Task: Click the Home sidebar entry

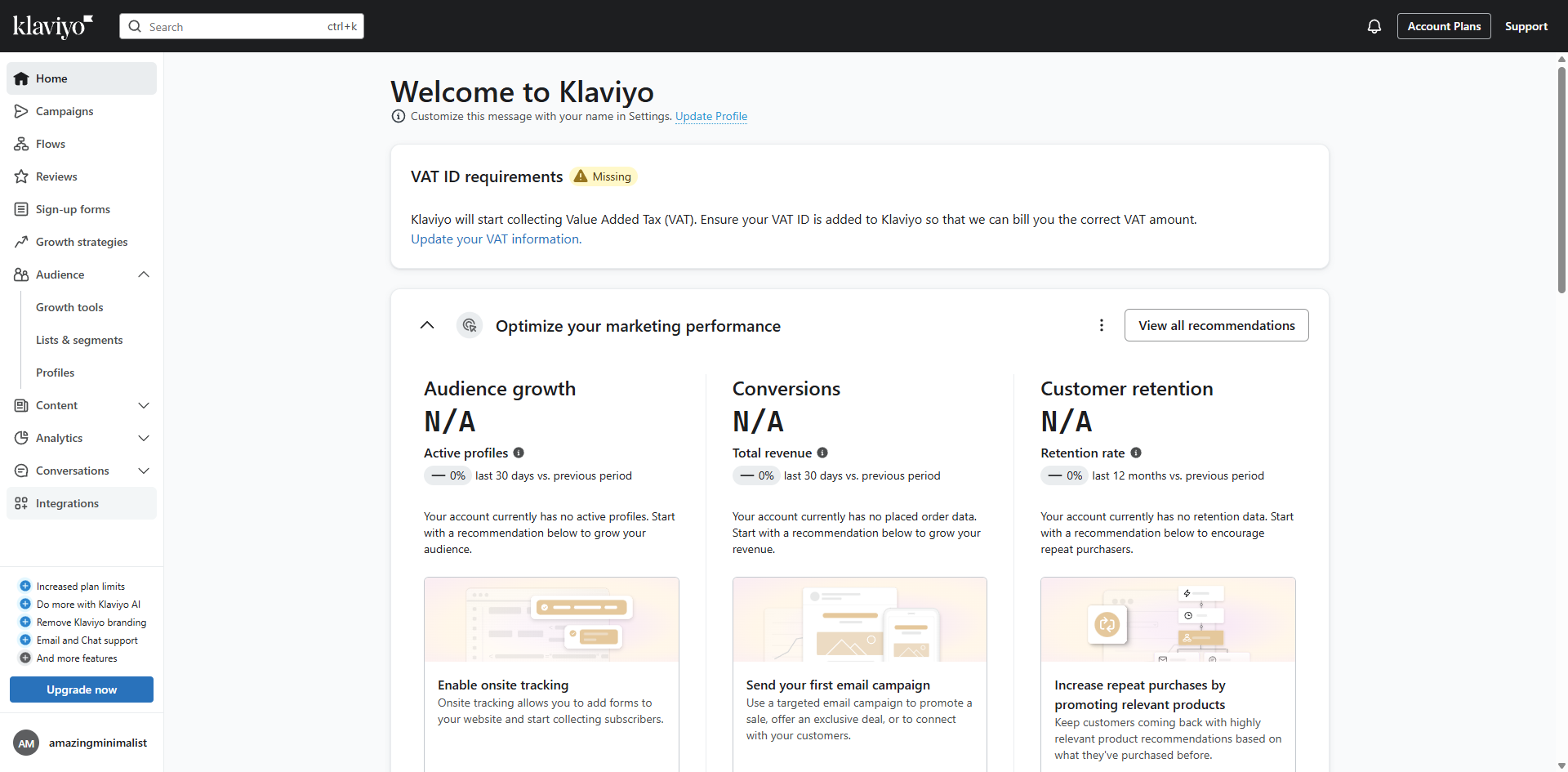Action: (52, 78)
